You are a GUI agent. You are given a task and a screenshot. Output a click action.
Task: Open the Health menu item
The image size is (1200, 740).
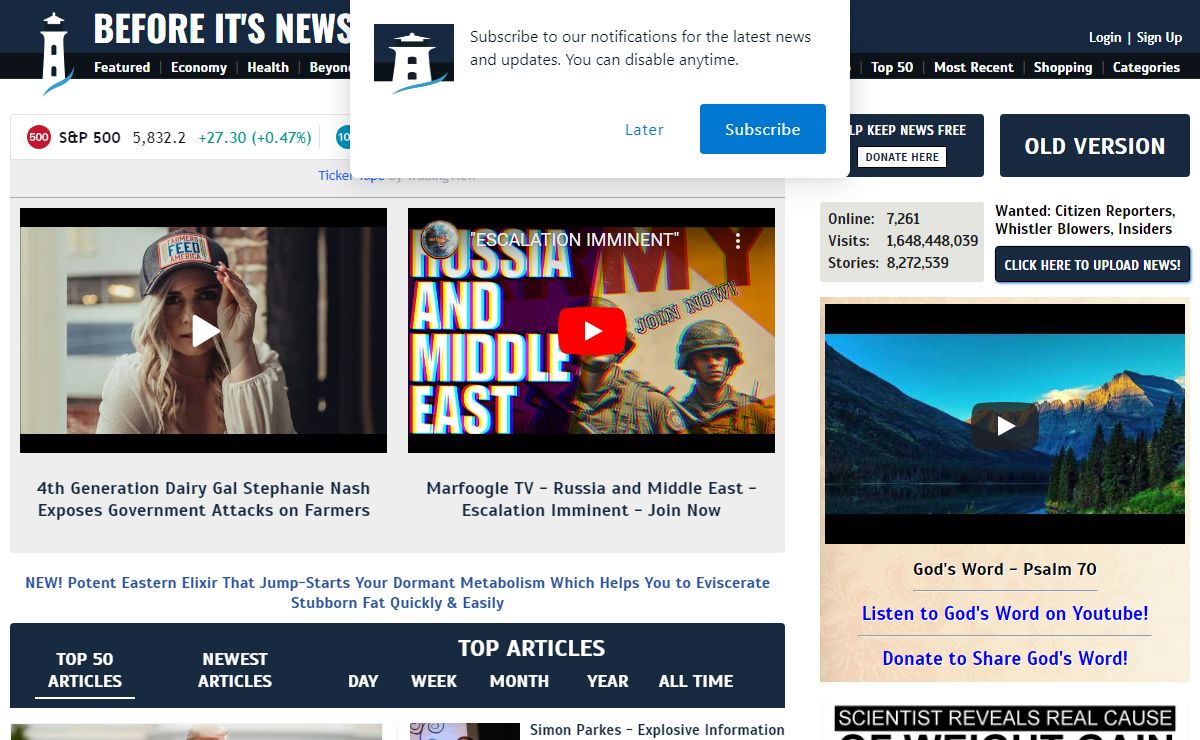(268, 67)
